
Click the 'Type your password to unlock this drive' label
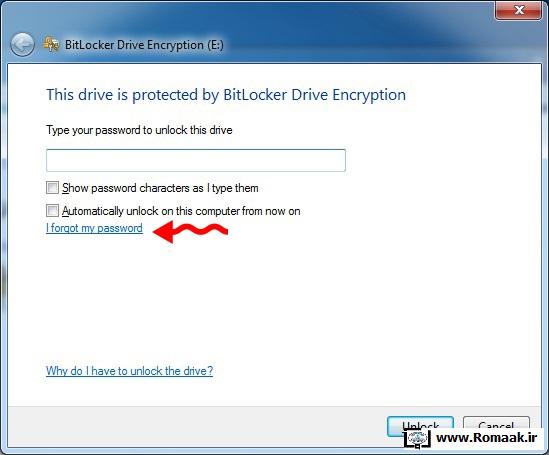[139, 130]
